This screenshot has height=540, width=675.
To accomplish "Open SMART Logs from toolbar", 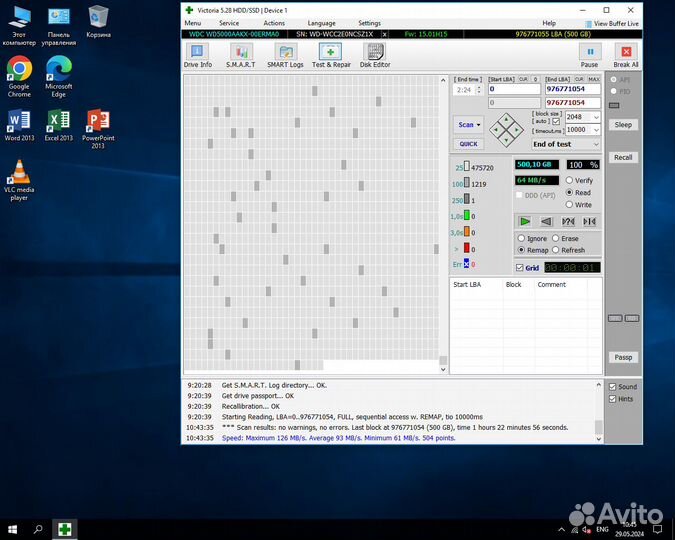I will pos(285,55).
